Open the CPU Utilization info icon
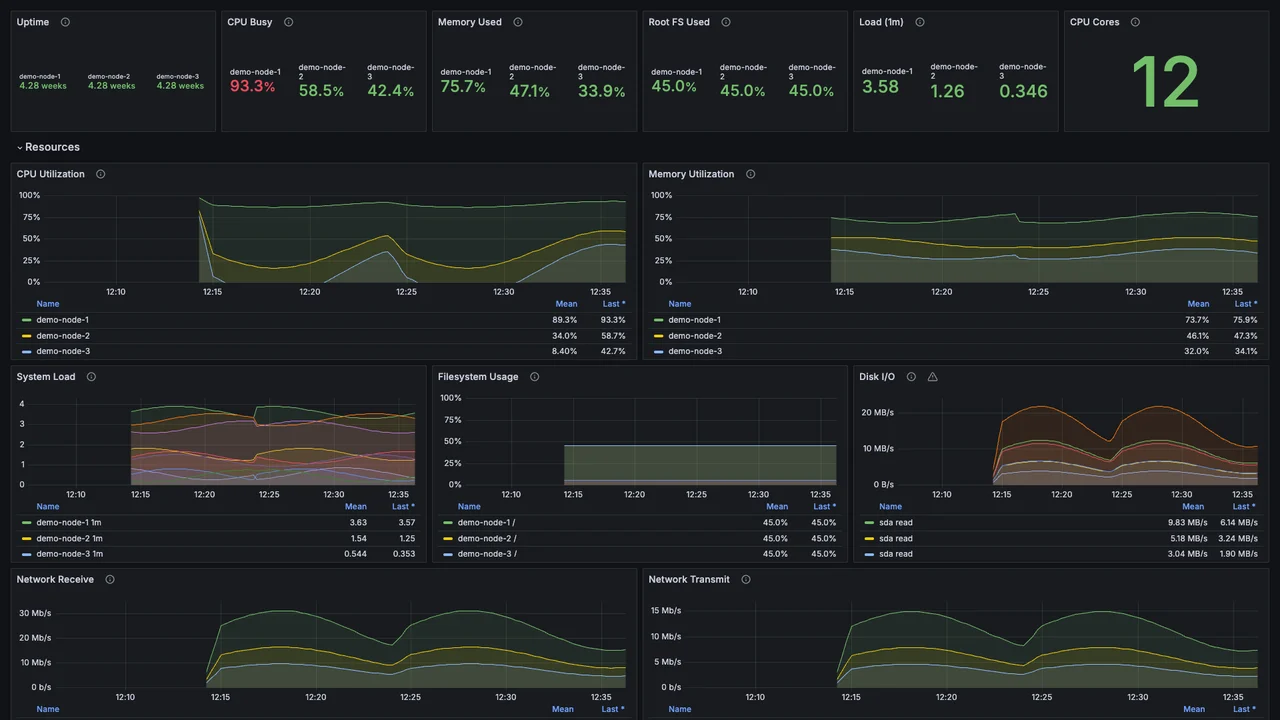This screenshot has width=1280, height=720. pos(100,174)
